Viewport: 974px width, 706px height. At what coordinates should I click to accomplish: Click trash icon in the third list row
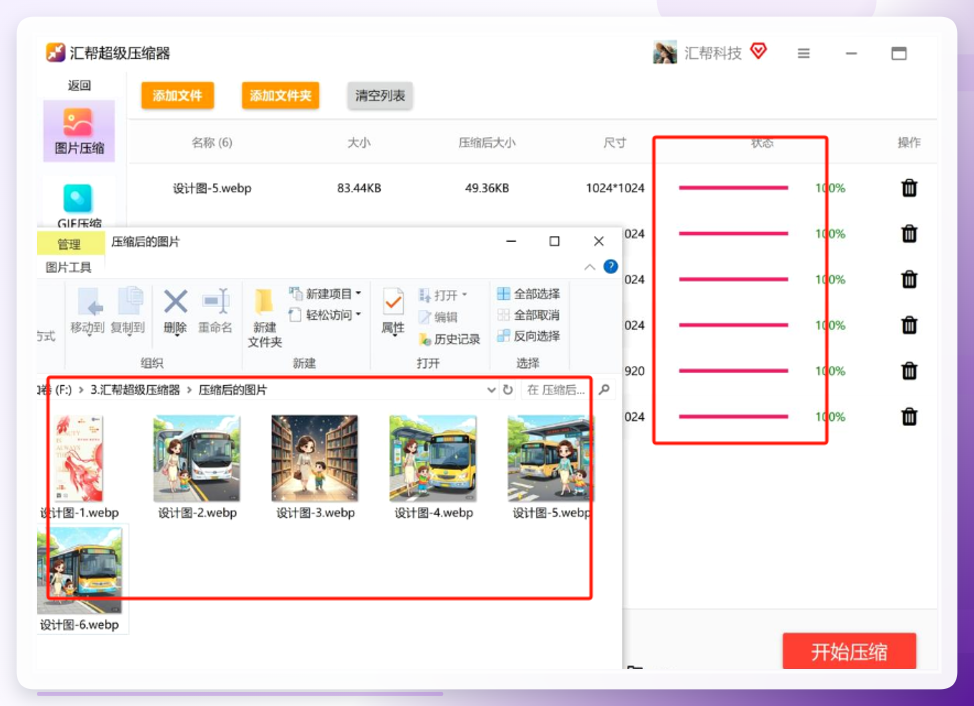[x=909, y=279]
